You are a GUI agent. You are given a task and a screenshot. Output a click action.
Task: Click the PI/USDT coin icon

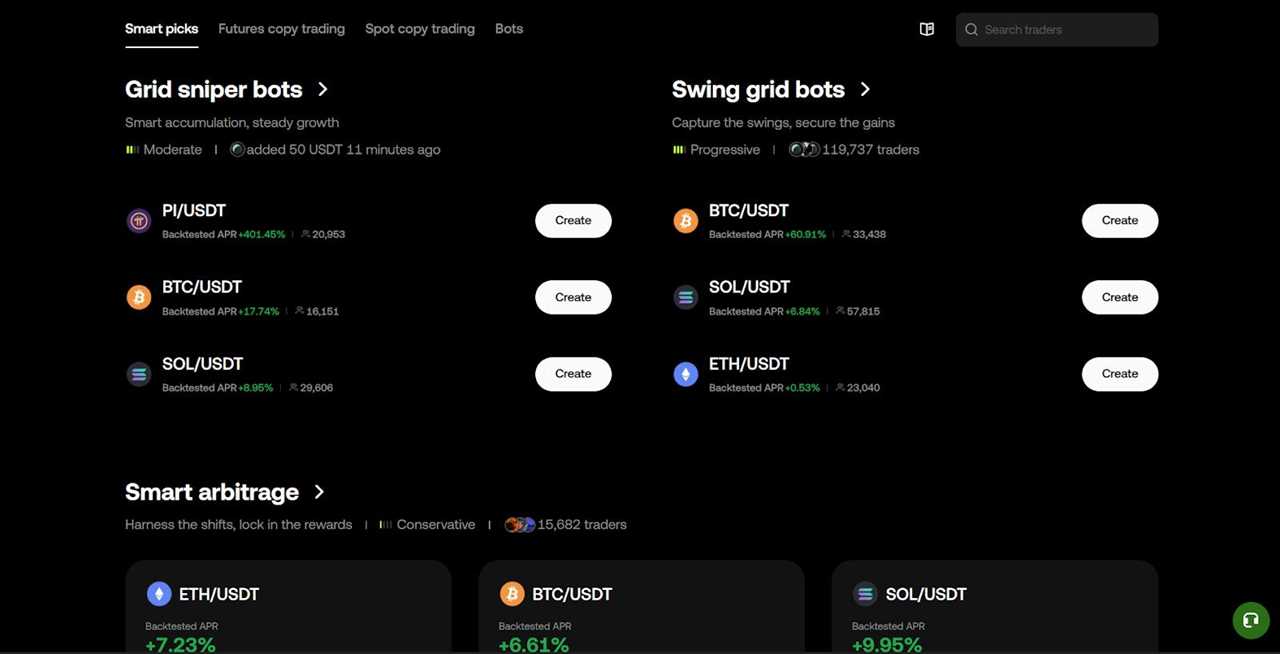coord(138,220)
